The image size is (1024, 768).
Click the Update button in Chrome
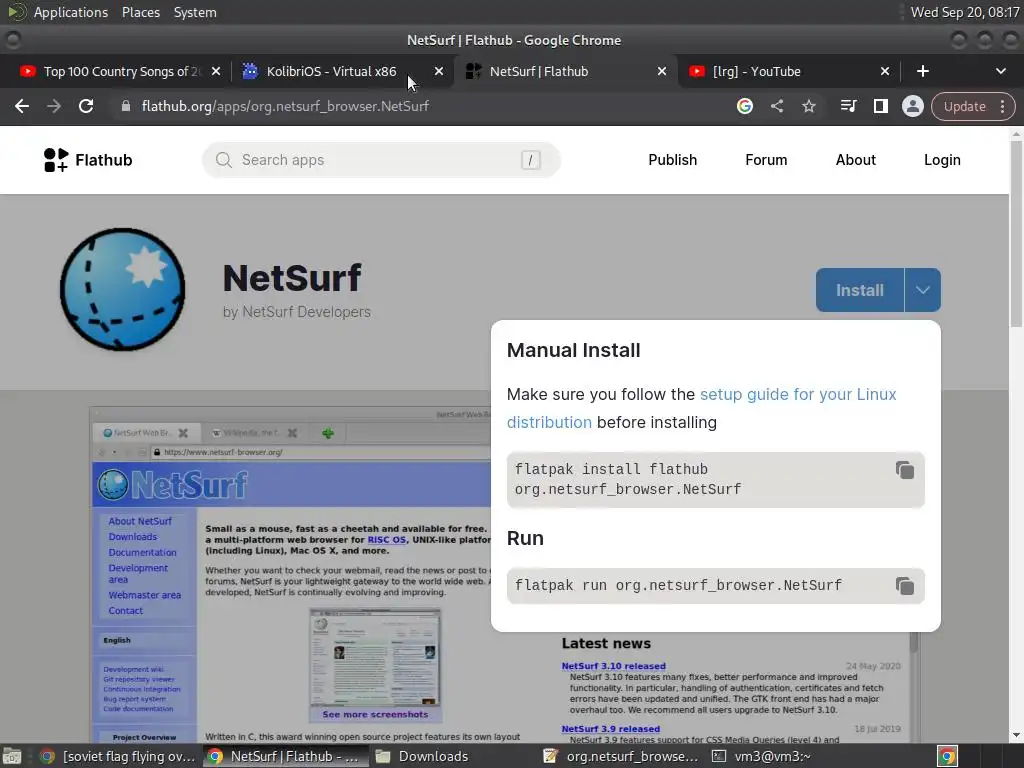pos(965,106)
